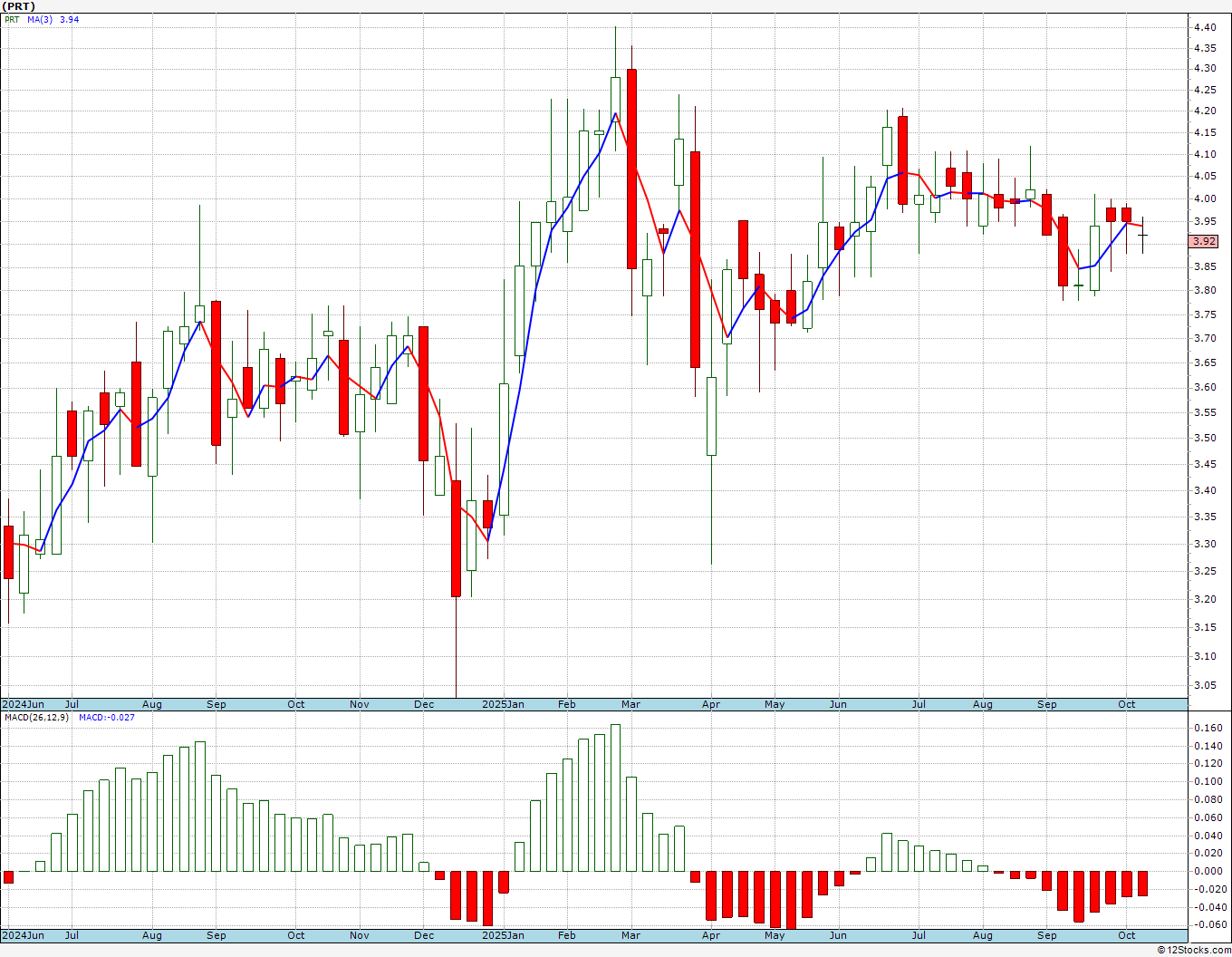
Task: Click the 3.15 price axis label
Action: (1205, 627)
